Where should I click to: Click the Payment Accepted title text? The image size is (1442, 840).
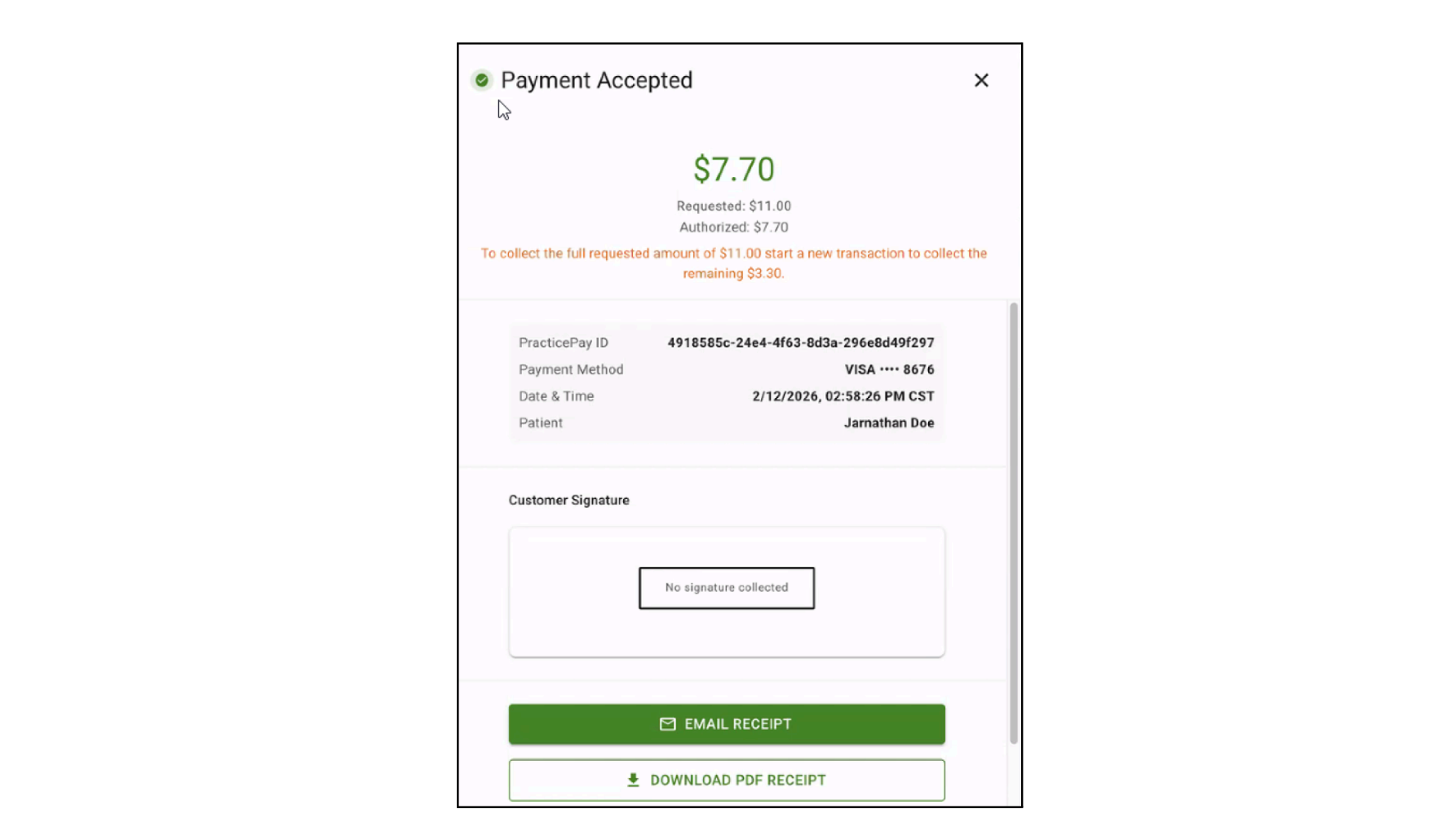point(597,80)
